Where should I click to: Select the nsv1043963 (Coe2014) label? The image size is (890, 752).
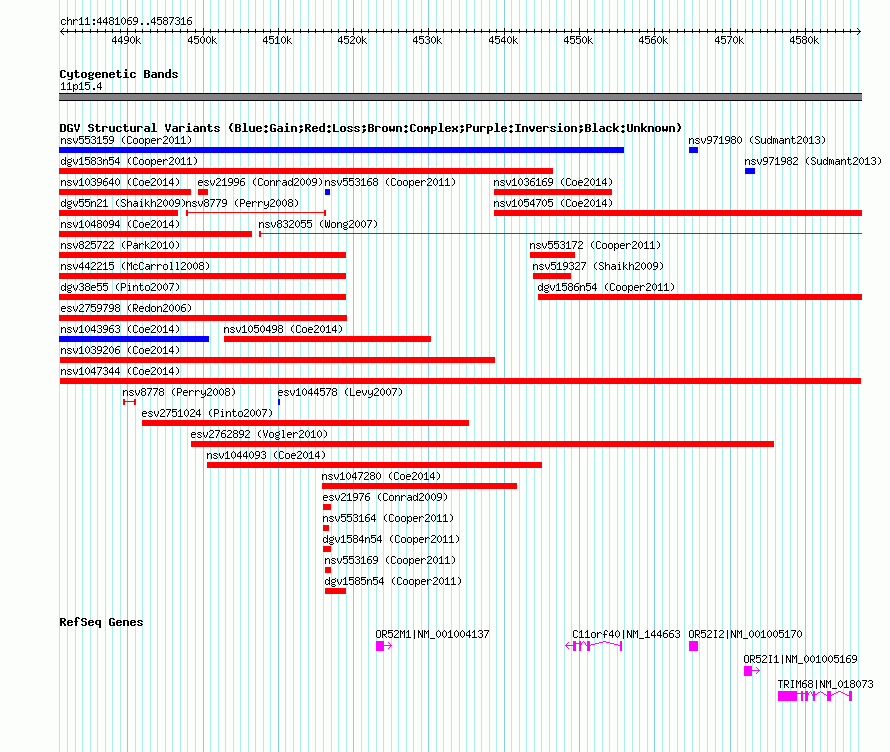120,329
